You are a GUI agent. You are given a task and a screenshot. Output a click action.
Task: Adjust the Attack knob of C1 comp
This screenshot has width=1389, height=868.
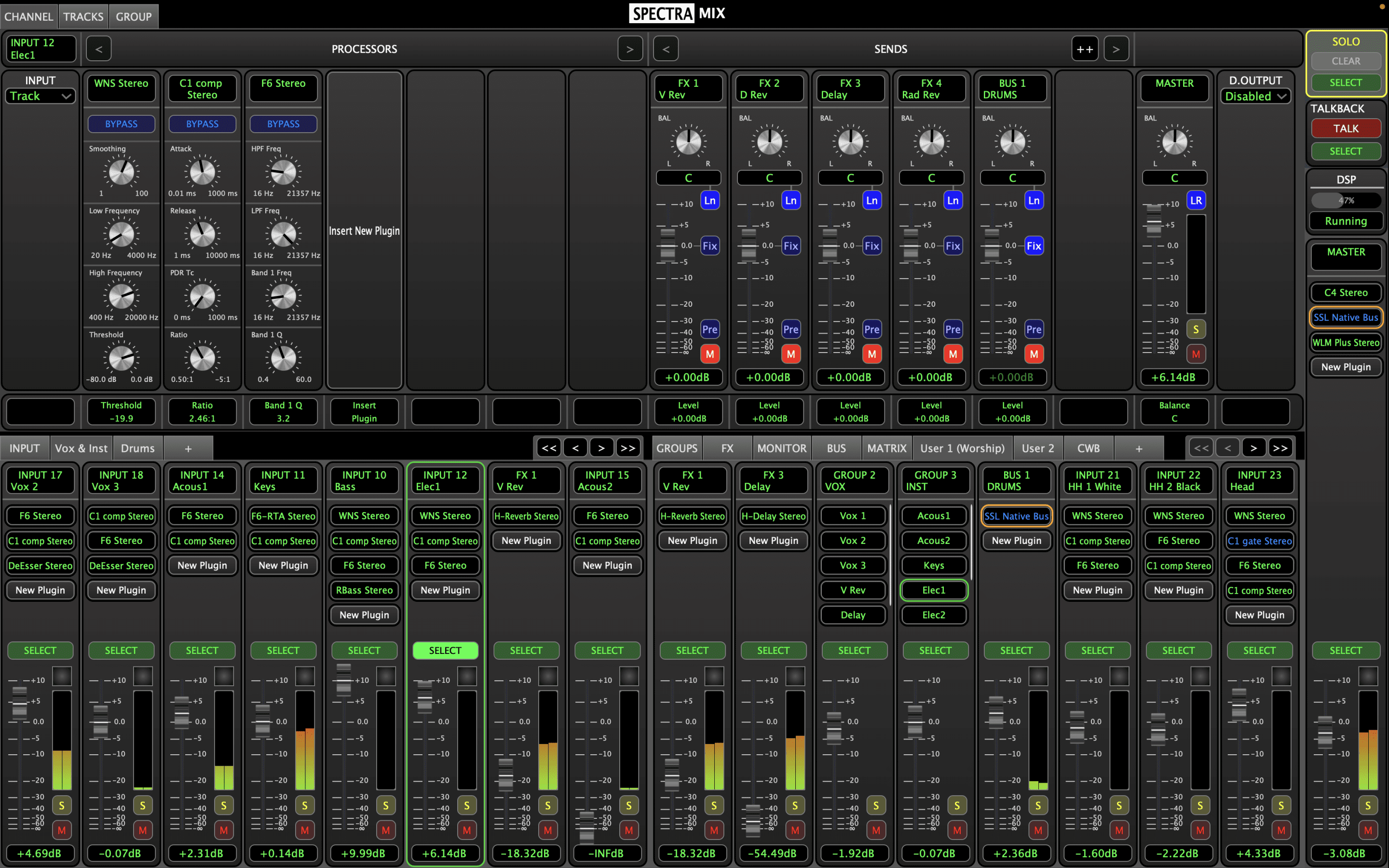coord(202,172)
